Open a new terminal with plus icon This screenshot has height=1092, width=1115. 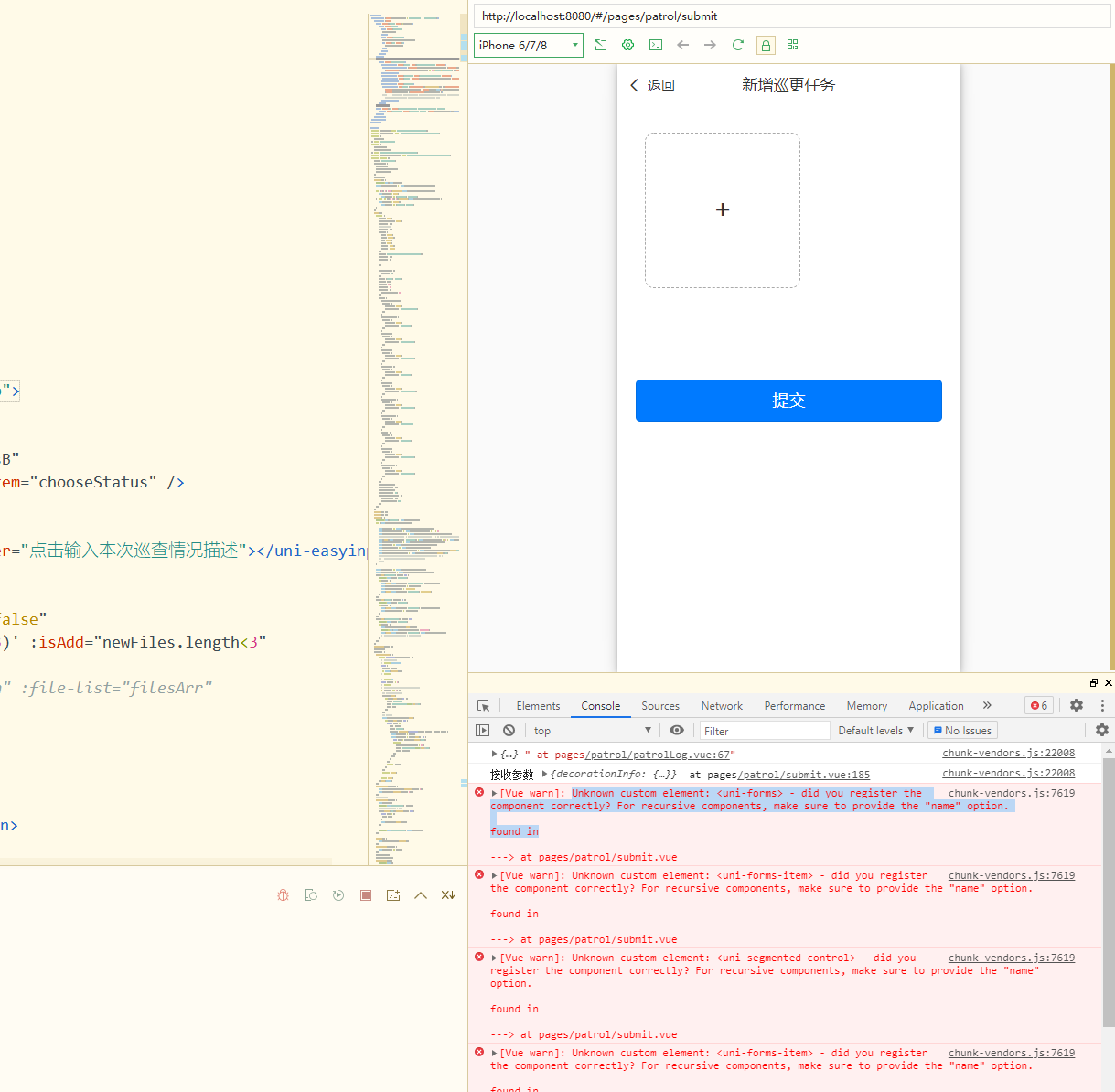coord(393,895)
